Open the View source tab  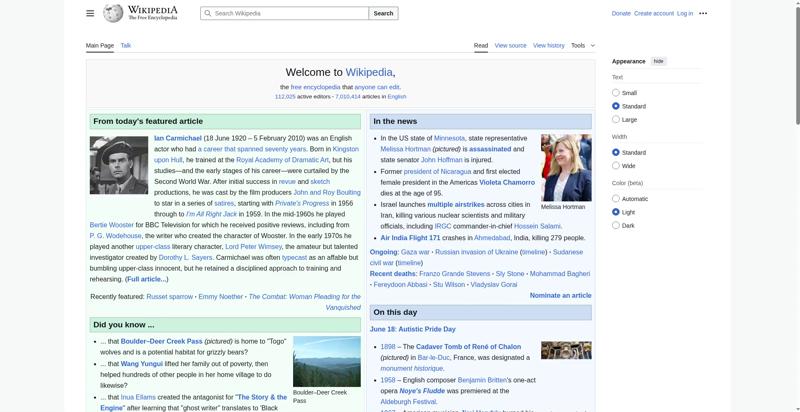click(510, 45)
